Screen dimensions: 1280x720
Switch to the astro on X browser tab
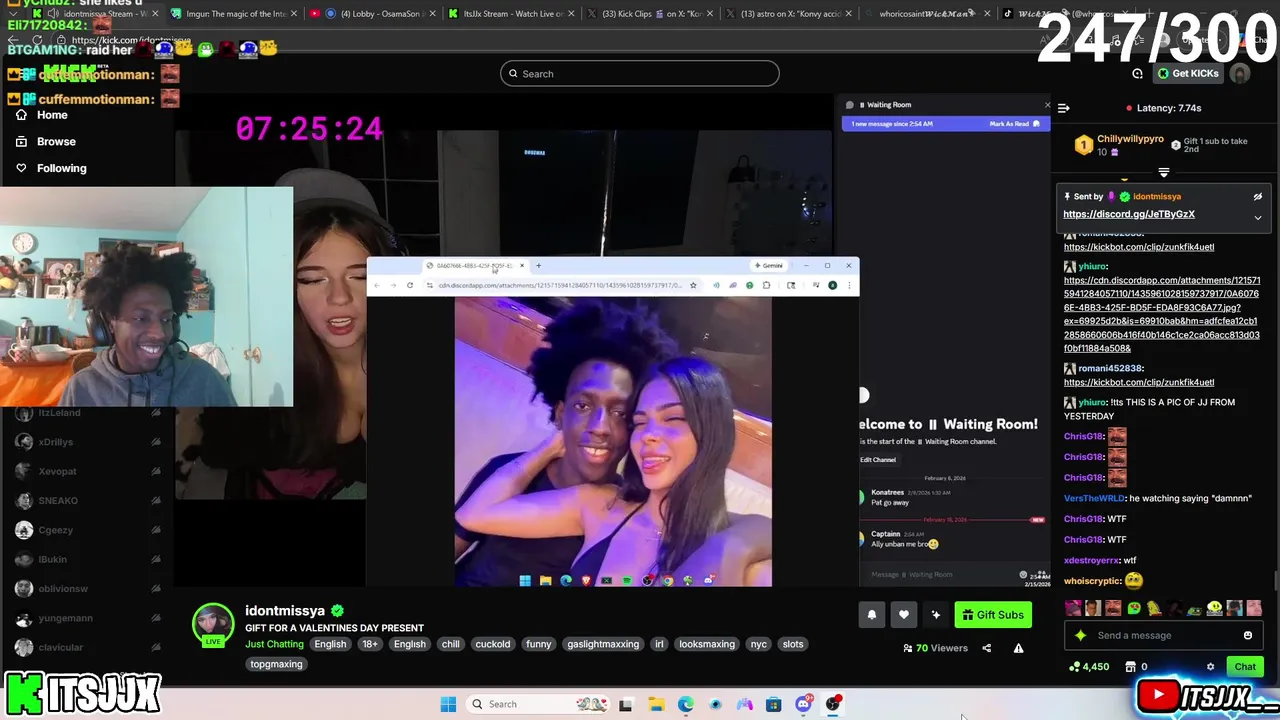[x=789, y=14]
